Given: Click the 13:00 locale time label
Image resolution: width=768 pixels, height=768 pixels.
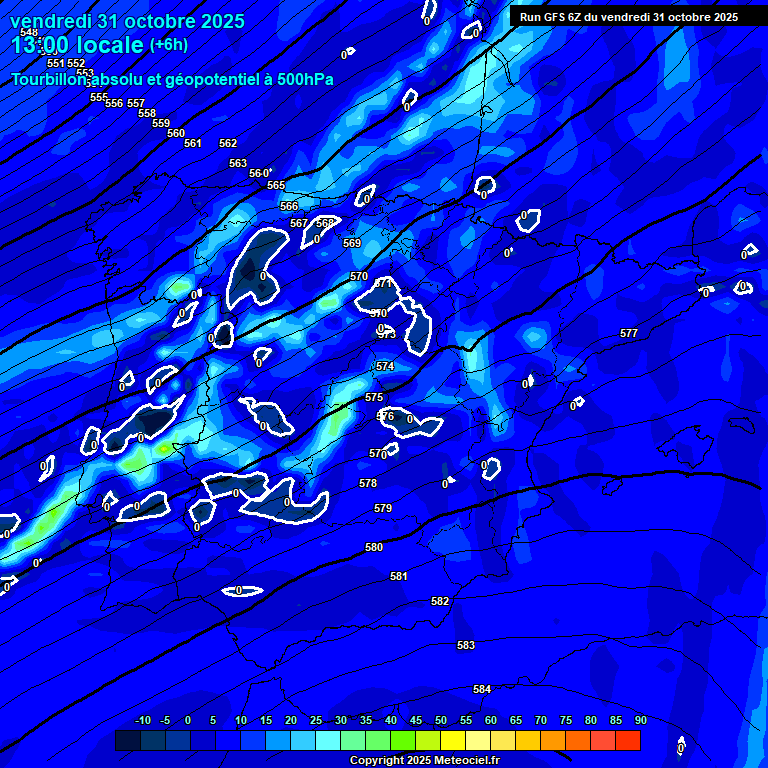Looking at the screenshot, I should click(78, 44).
